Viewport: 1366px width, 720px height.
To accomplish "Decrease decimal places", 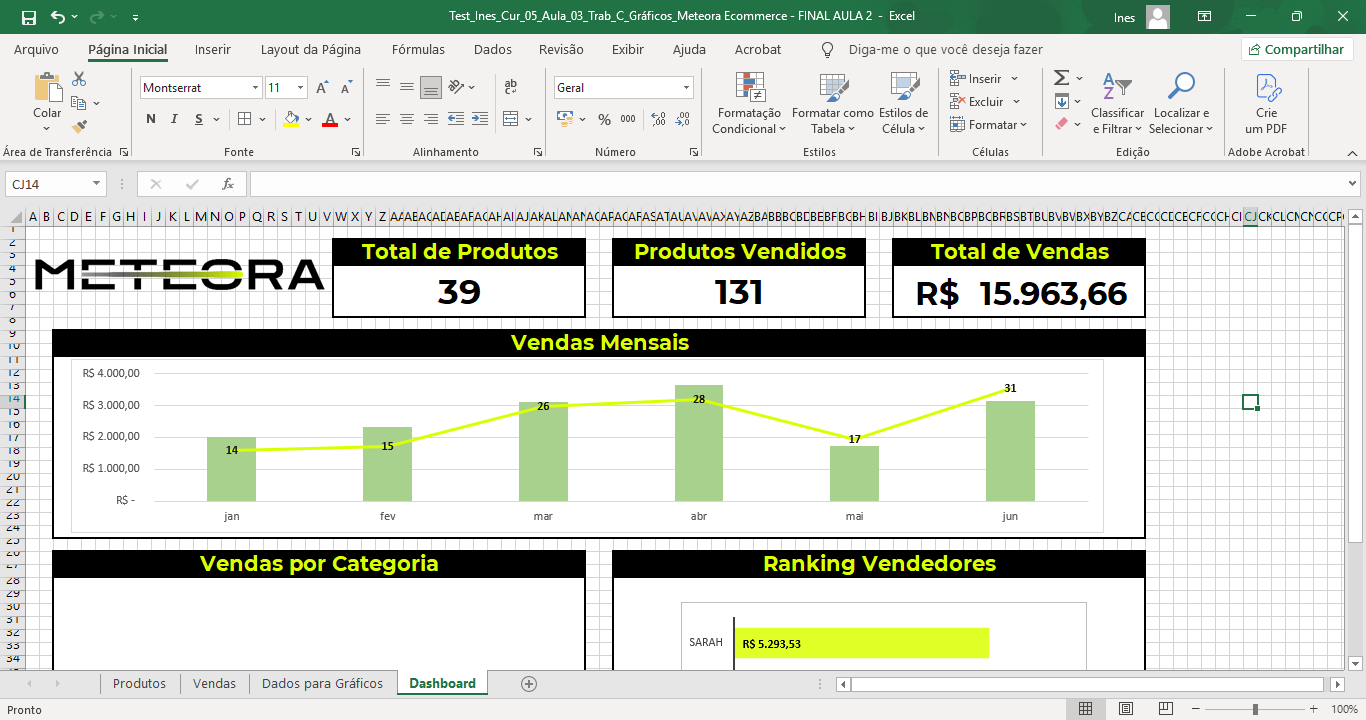I will 683,119.
